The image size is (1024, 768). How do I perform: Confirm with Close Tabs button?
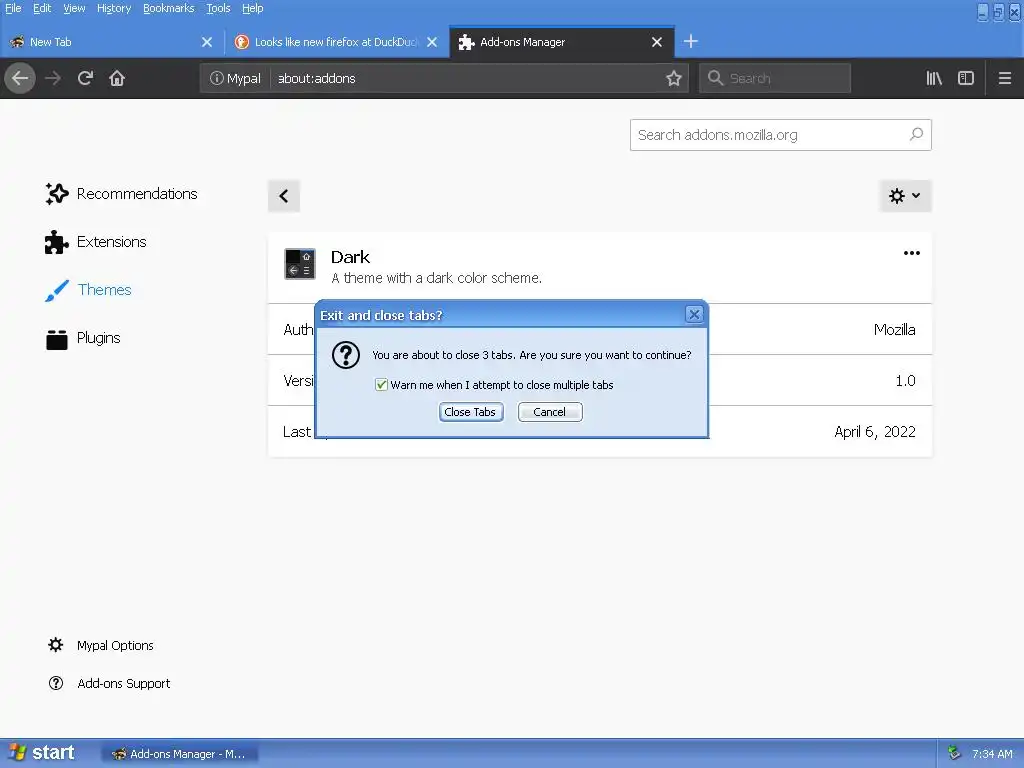click(471, 412)
